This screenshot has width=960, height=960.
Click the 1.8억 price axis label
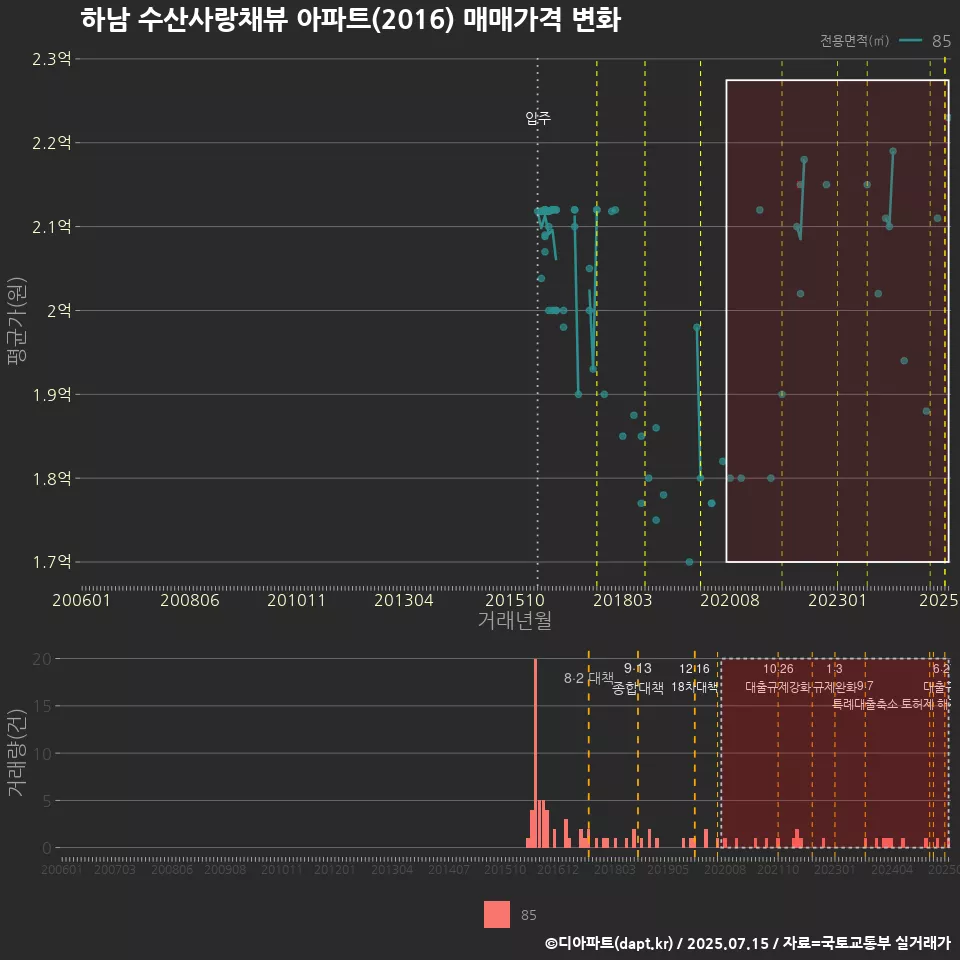pos(51,478)
